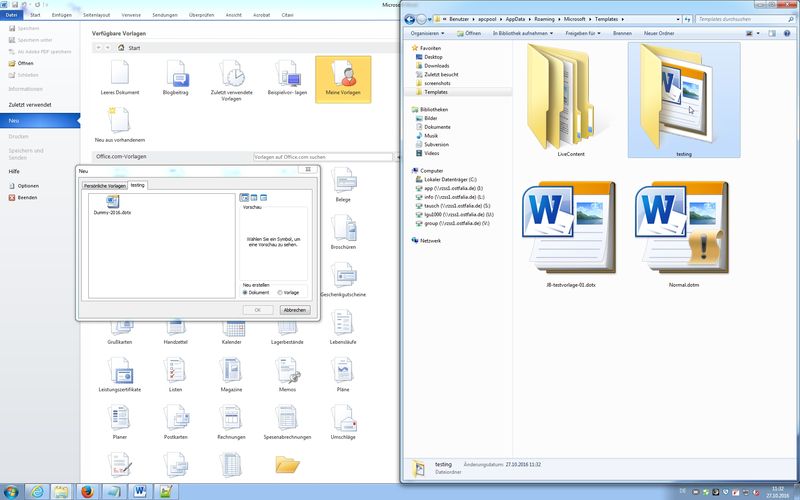Expand the Organisieren dropdown menu
The image size is (800, 500).
point(431,33)
